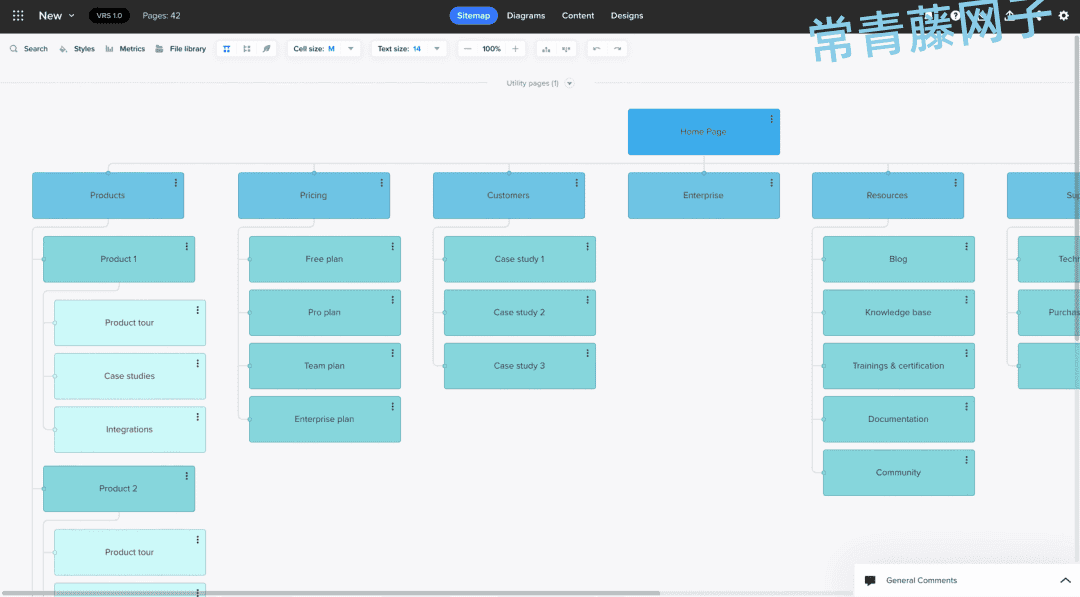This screenshot has height=597, width=1080.
Task: Open the Pricing card three-dot menu
Action: 382,183
